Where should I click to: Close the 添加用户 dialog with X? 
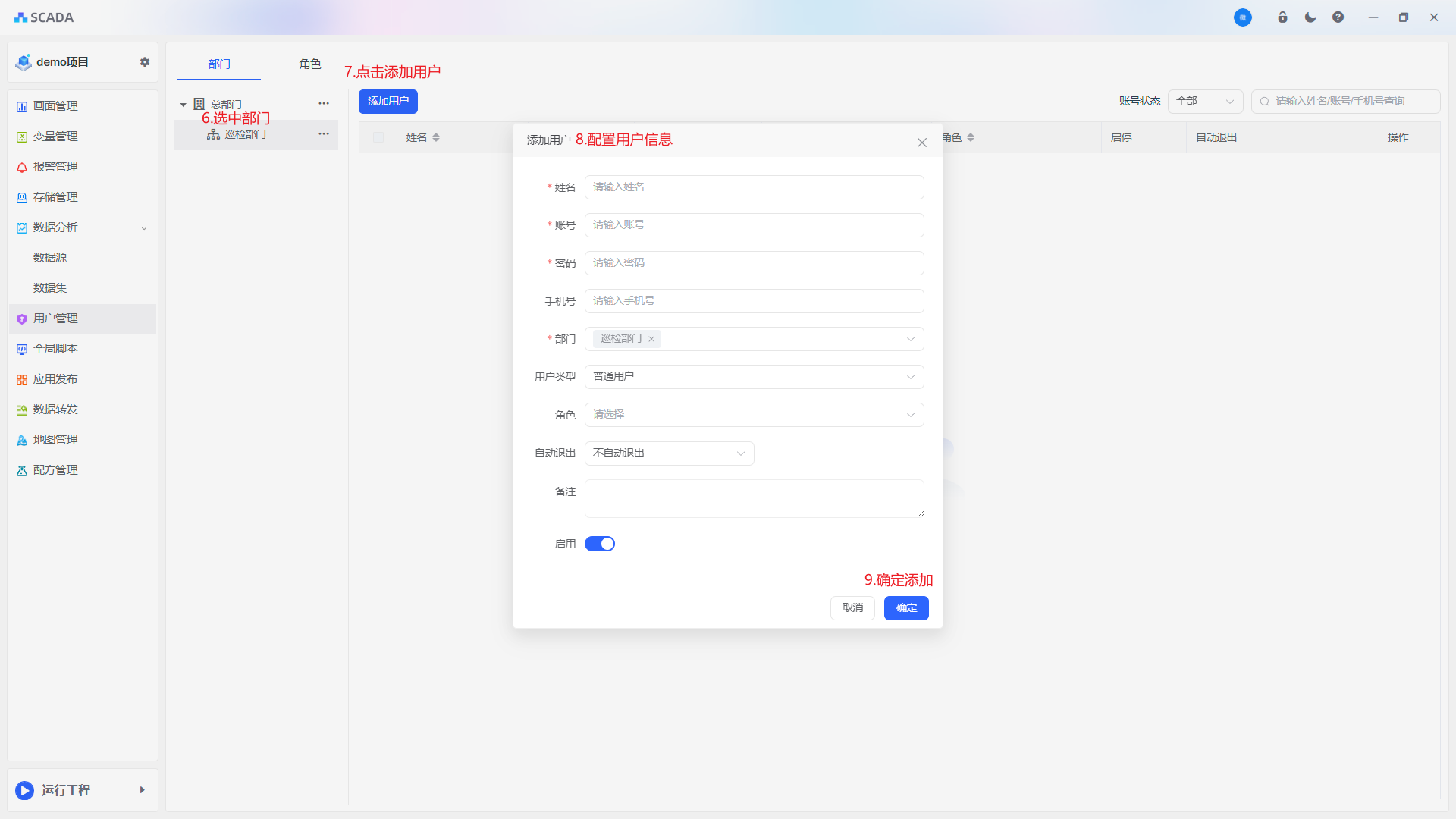coord(921,143)
